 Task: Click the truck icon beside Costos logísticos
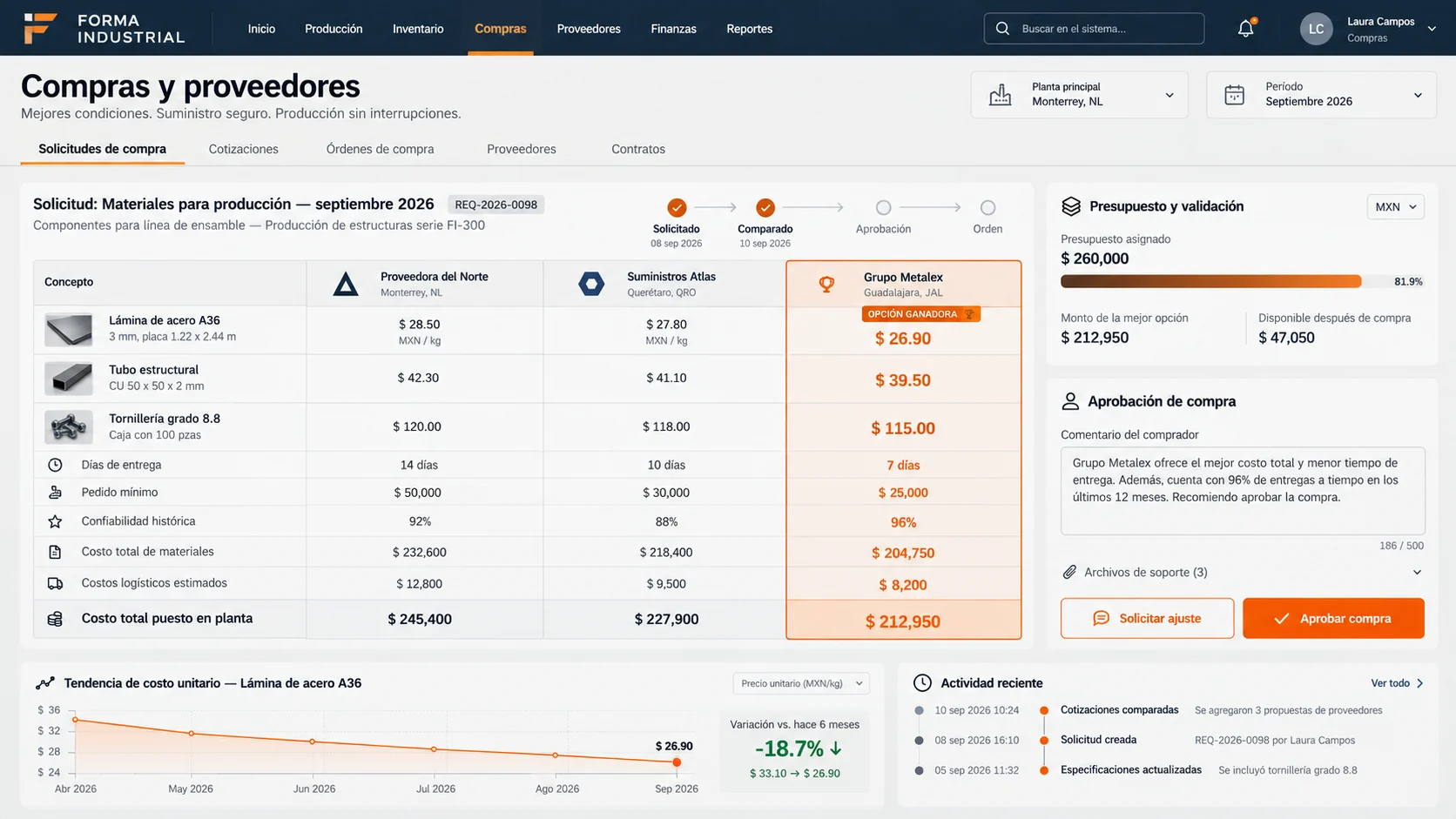pyautogui.click(x=55, y=583)
